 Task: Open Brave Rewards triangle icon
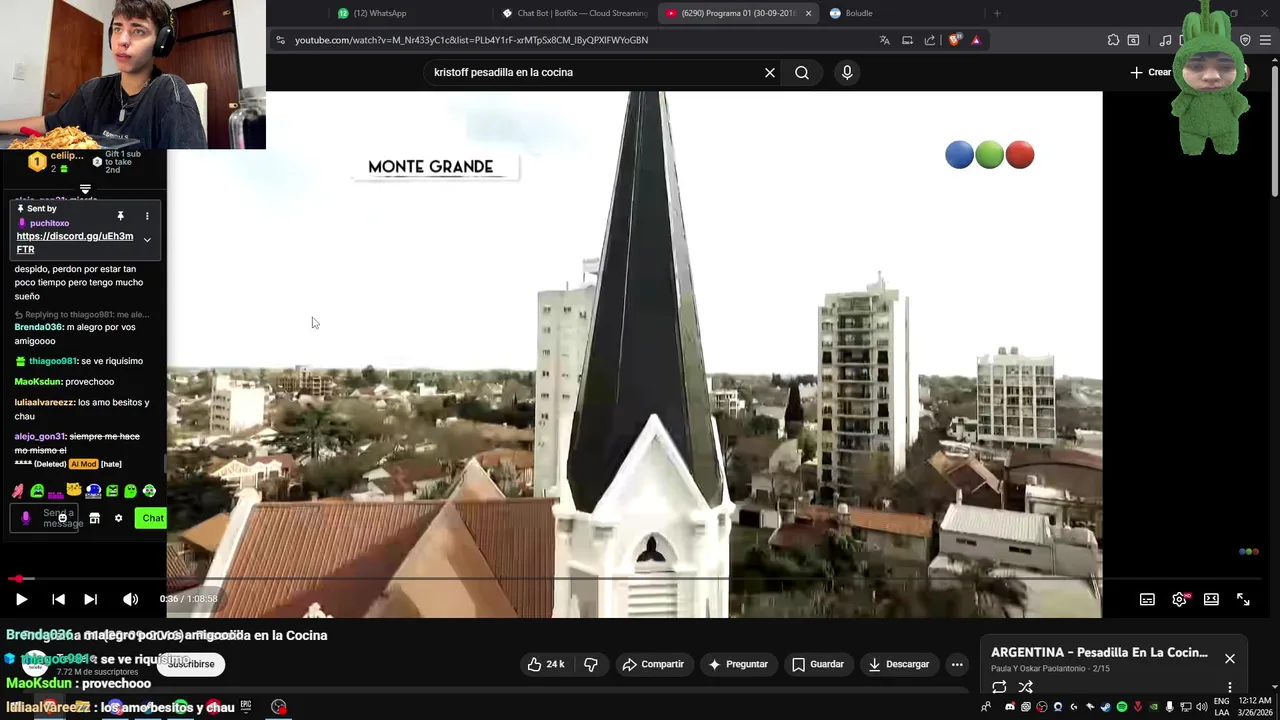tap(976, 40)
